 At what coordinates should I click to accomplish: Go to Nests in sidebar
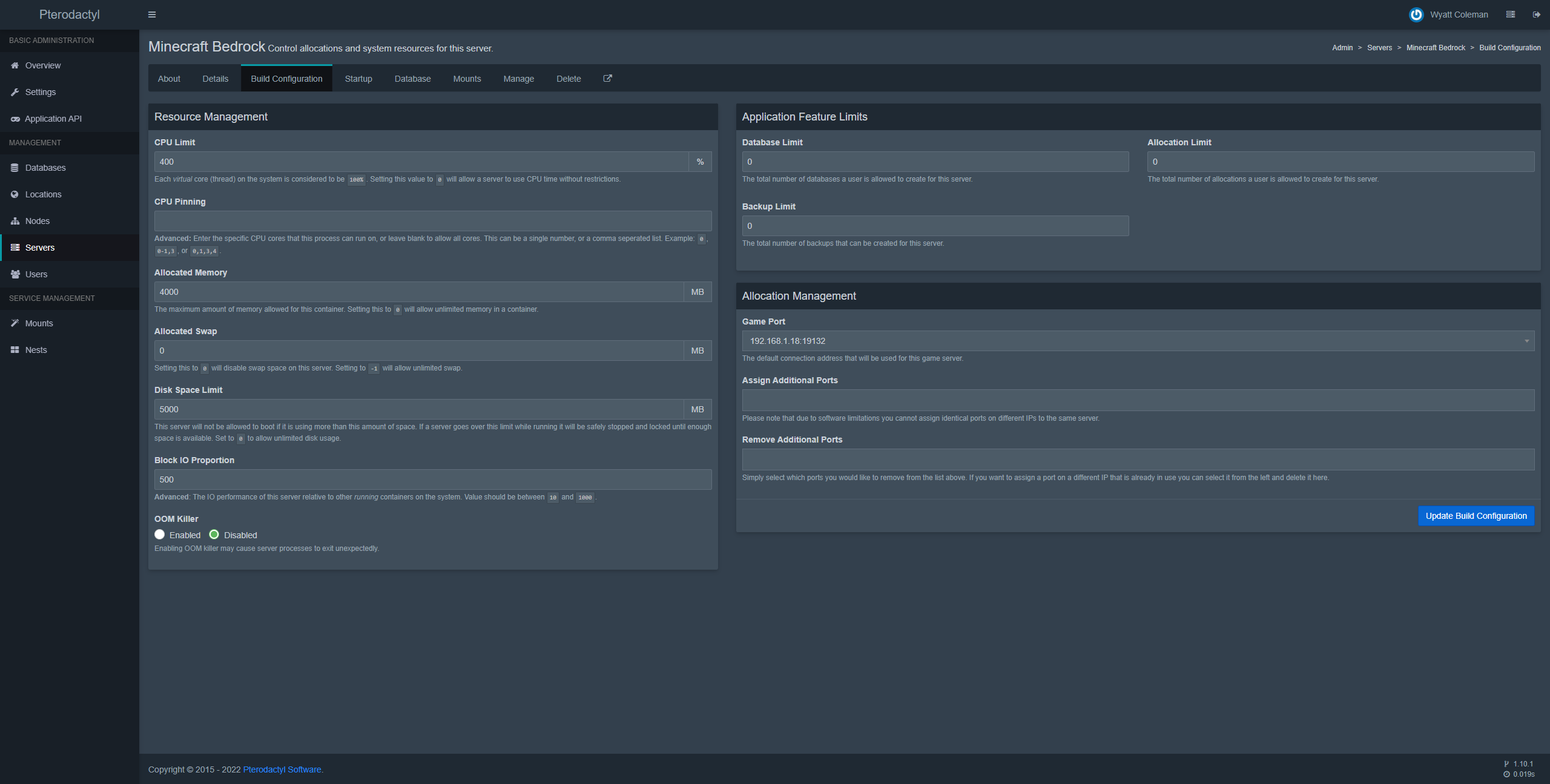(x=36, y=350)
